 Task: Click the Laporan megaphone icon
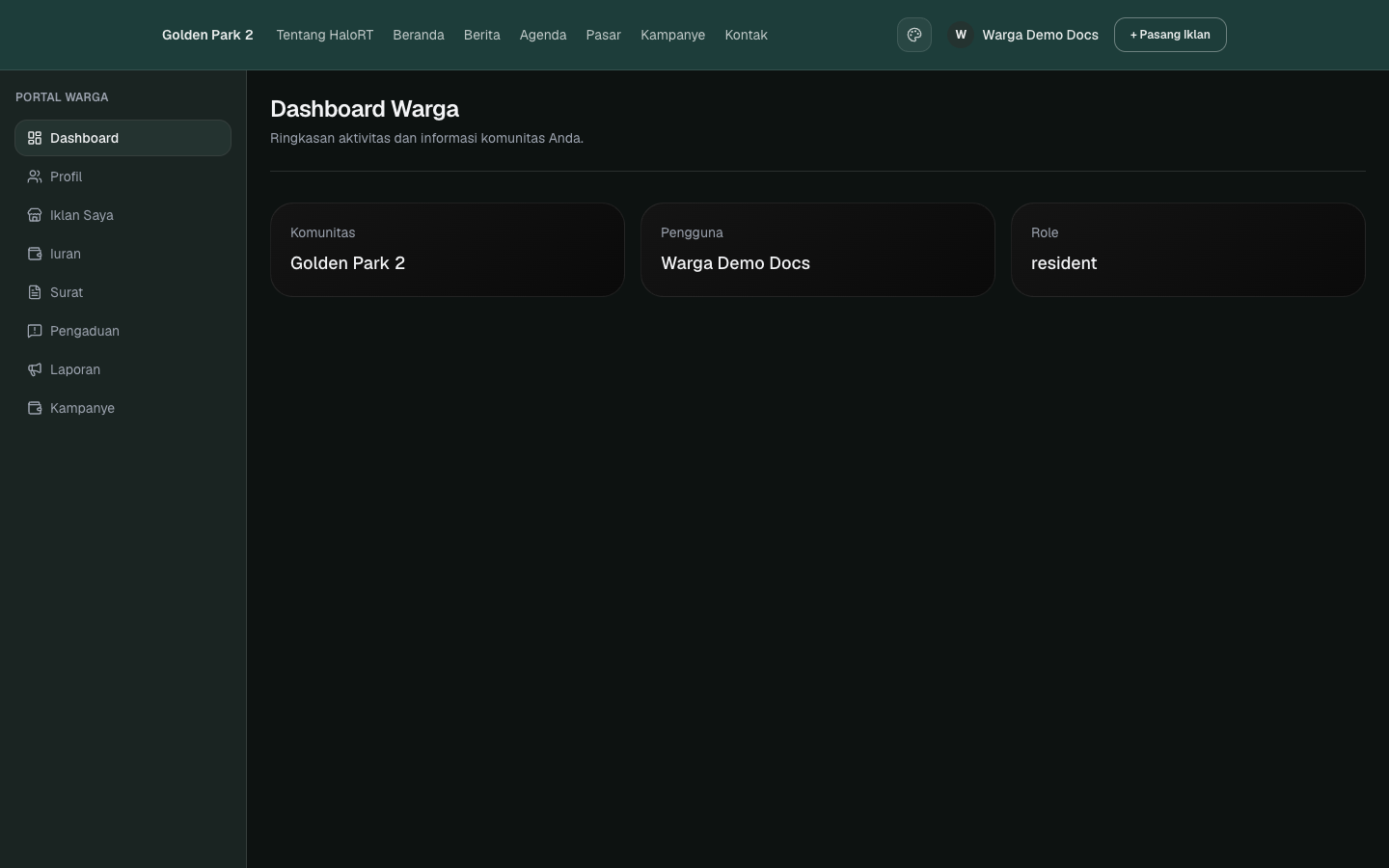(x=35, y=369)
